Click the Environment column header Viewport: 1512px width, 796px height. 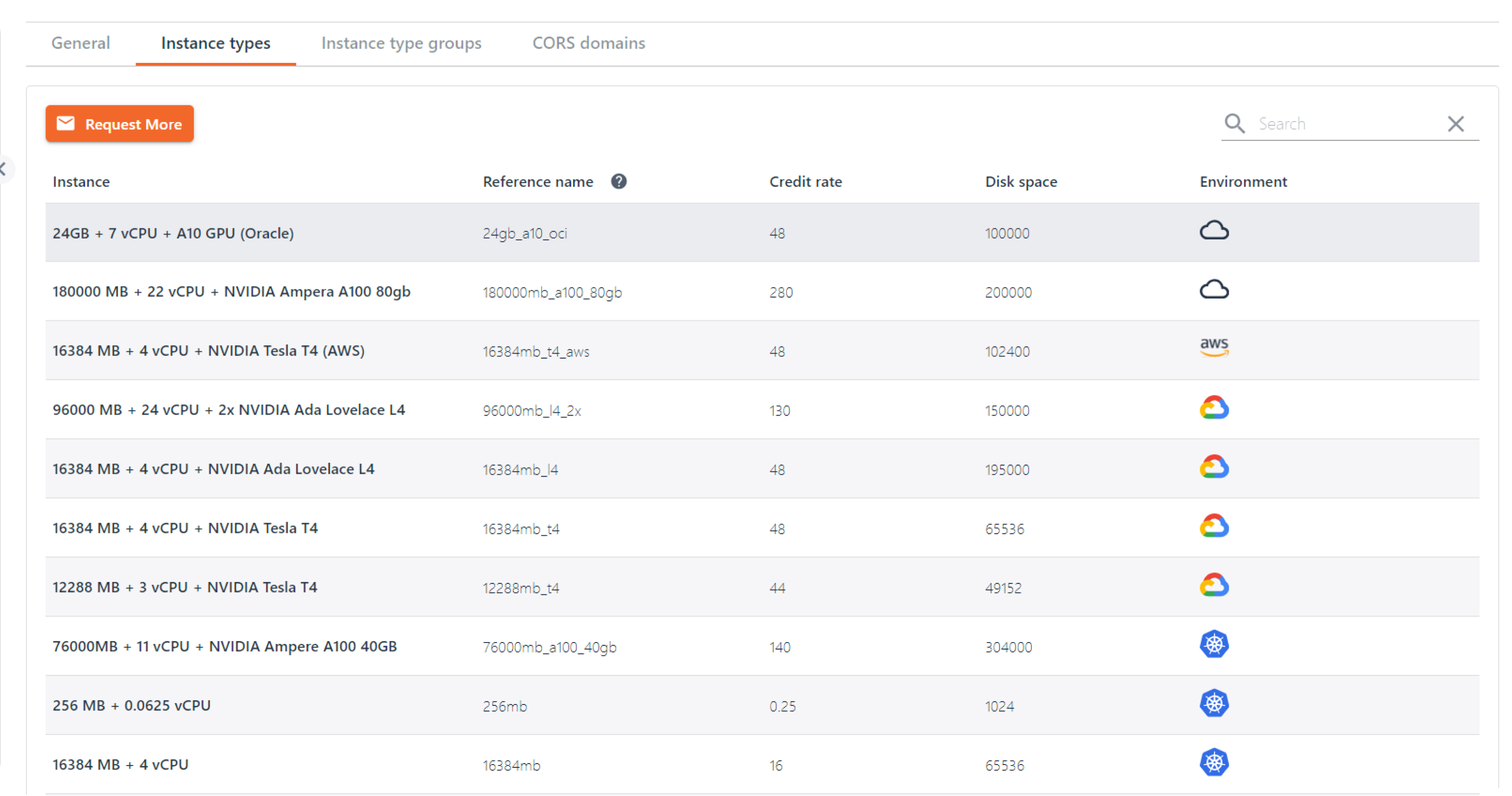[x=1243, y=181]
